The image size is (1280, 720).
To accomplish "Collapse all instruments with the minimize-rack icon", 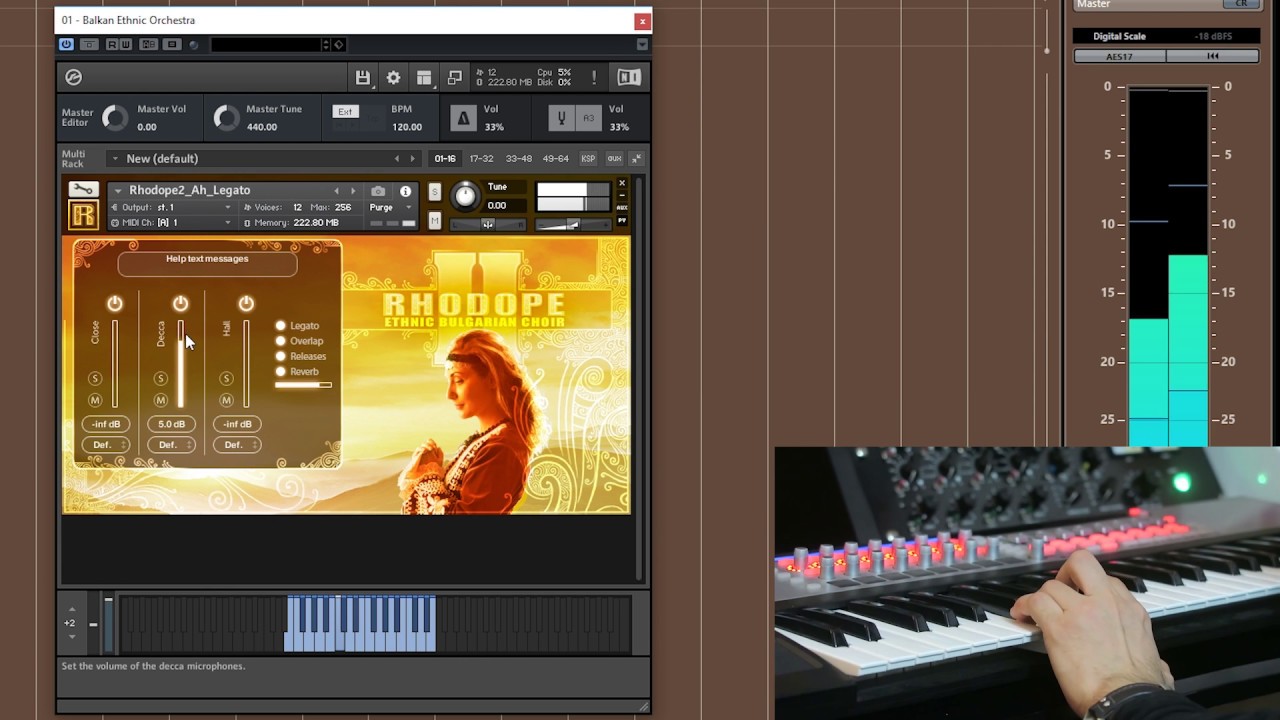I will tap(636, 158).
